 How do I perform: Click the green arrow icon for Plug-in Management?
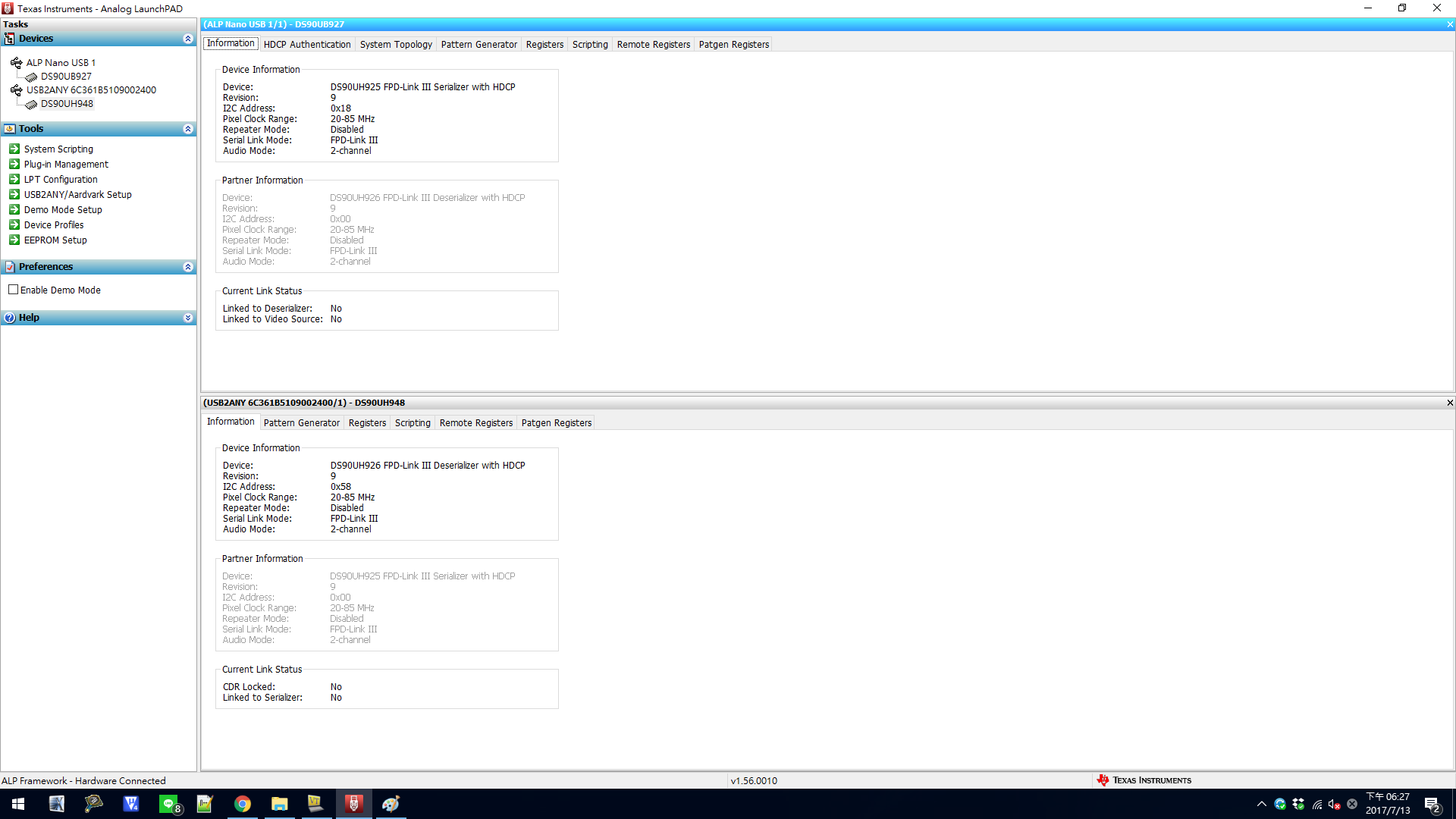(x=14, y=164)
